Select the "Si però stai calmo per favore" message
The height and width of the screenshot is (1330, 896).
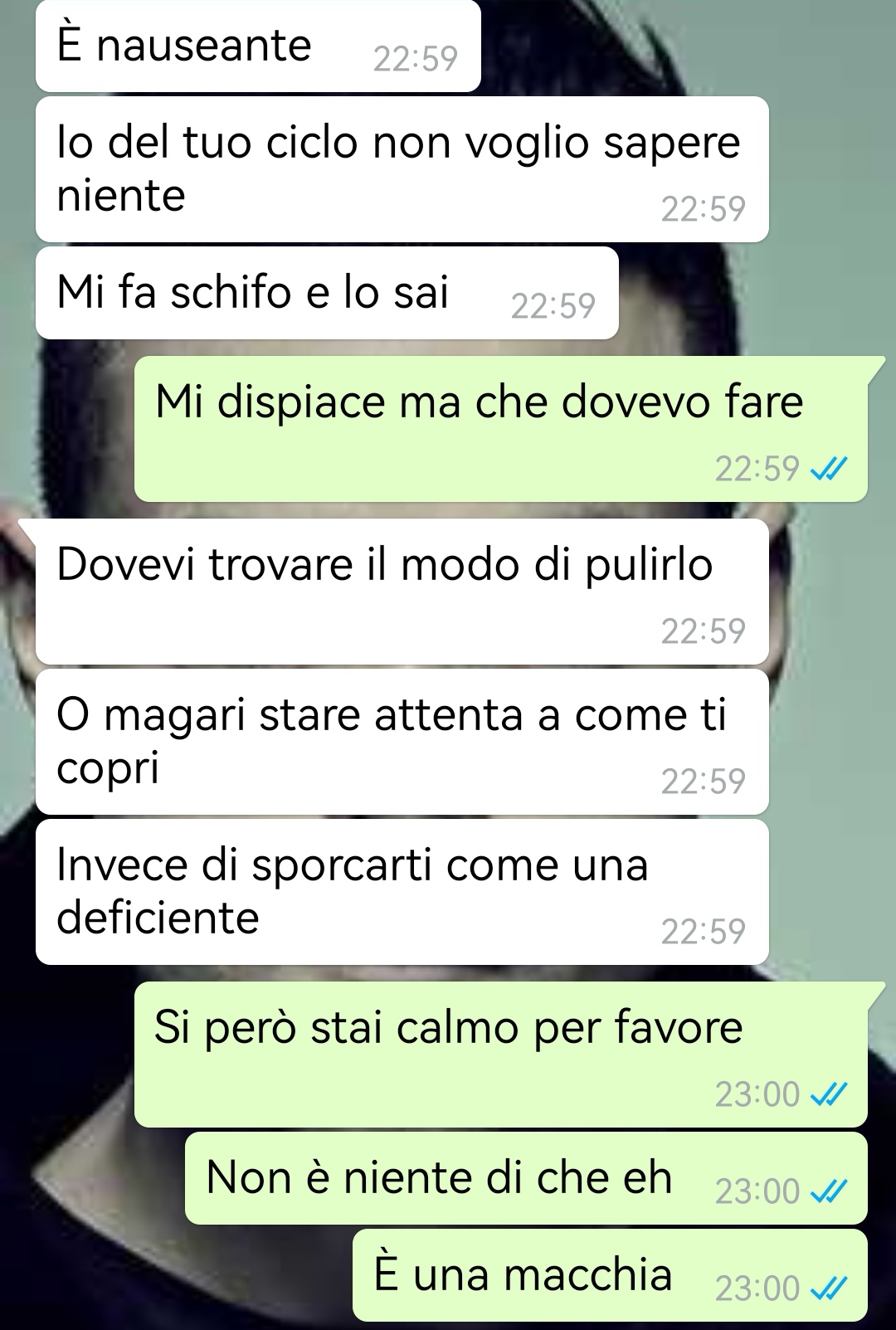pyautogui.click(x=501, y=1055)
